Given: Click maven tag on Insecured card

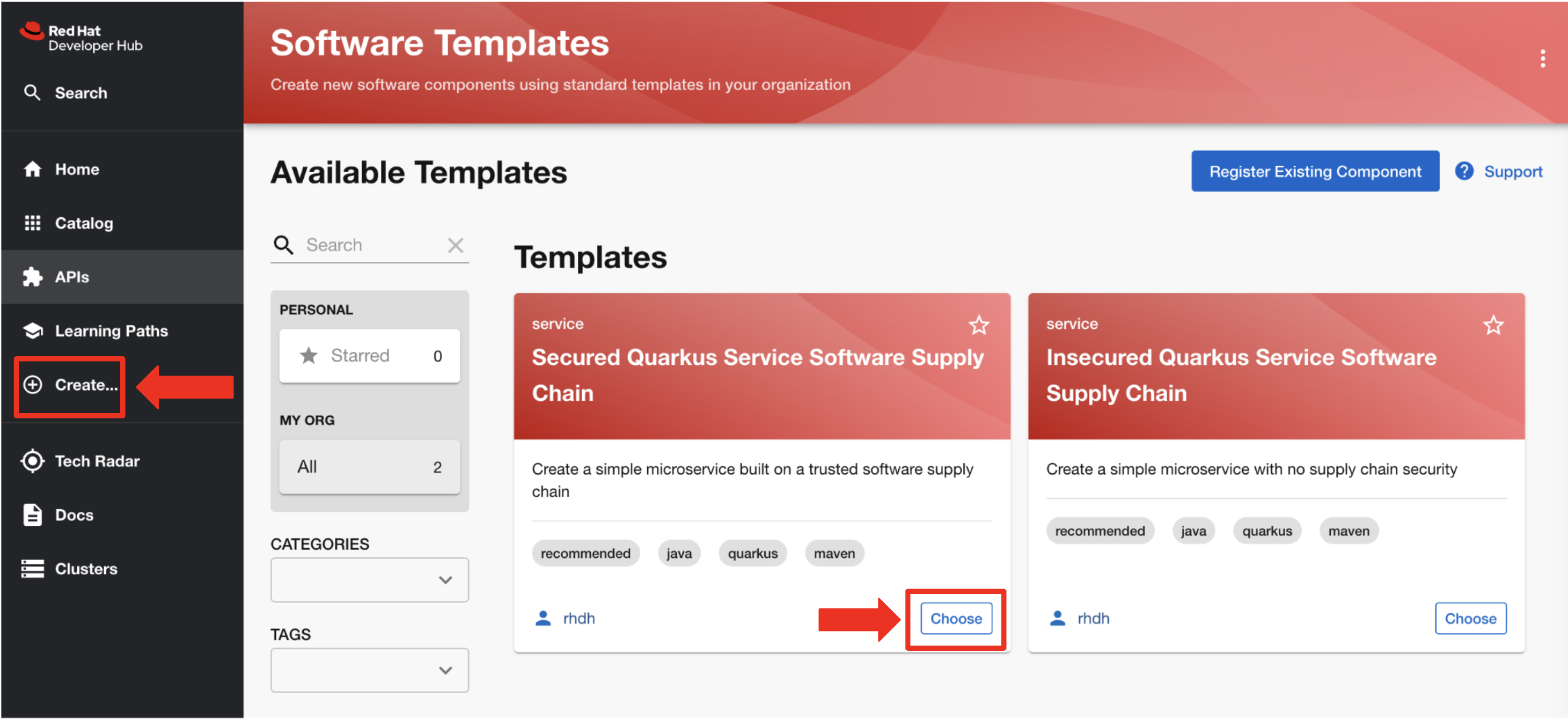Looking at the screenshot, I should click(x=1349, y=531).
